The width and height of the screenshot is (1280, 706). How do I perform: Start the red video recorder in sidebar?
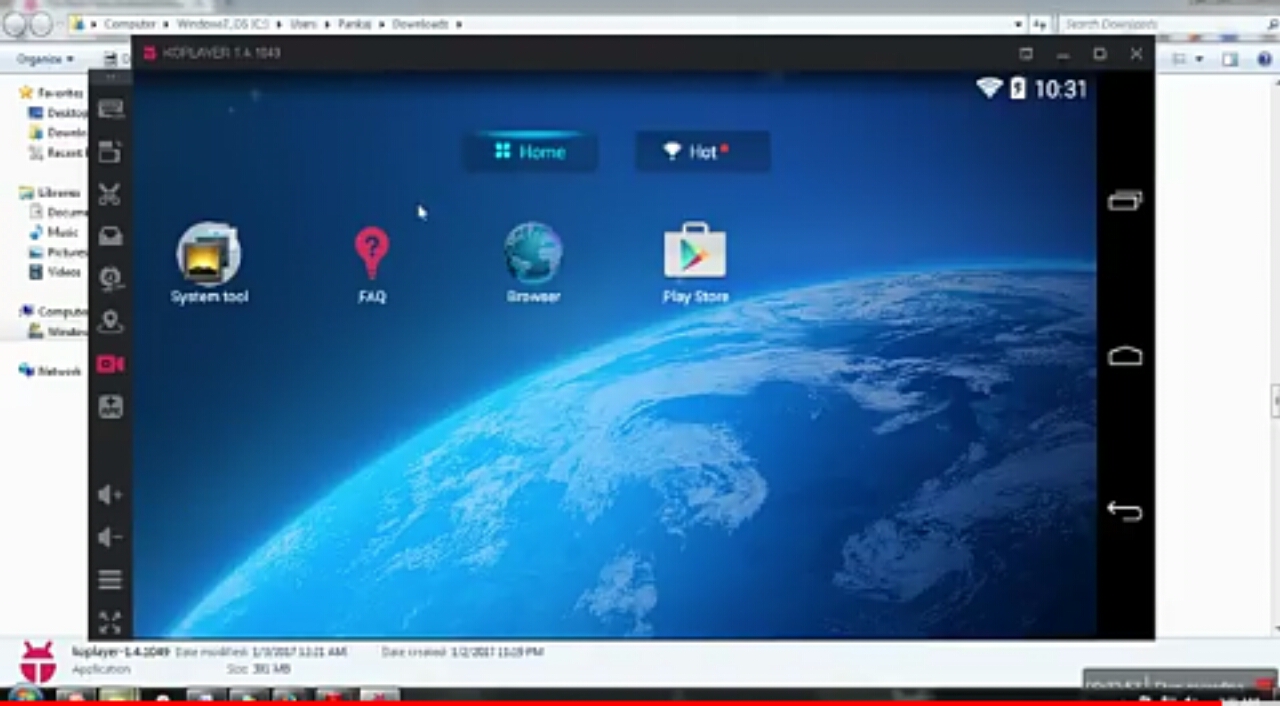click(x=110, y=364)
